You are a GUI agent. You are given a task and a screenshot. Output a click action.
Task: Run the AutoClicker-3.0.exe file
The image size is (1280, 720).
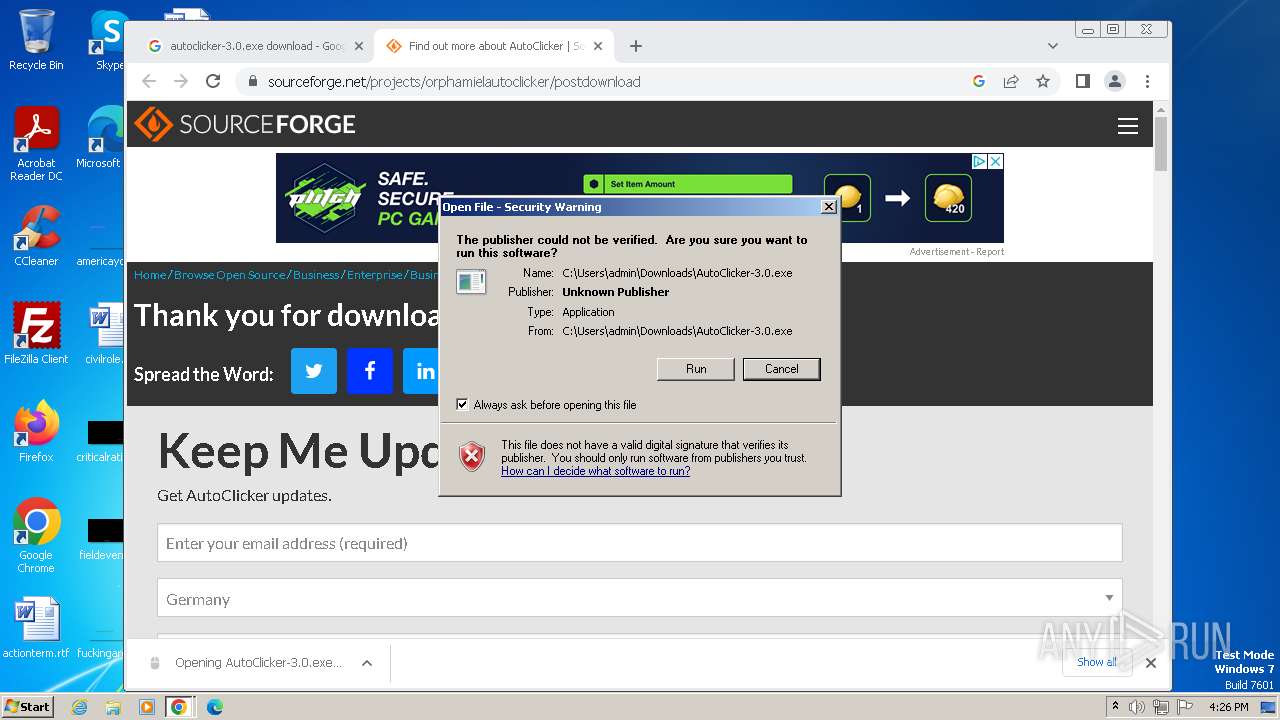click(696, 369)
